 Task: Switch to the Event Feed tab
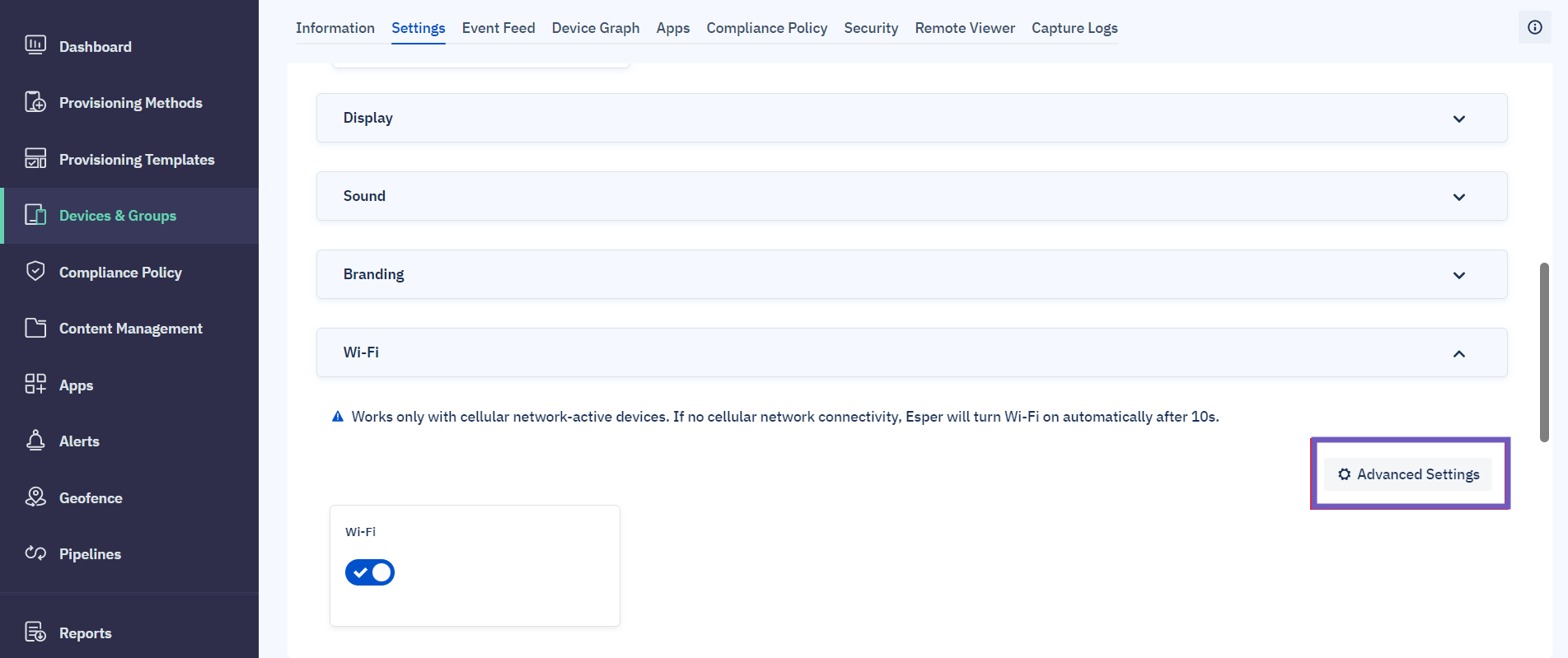tap(498, 28)
